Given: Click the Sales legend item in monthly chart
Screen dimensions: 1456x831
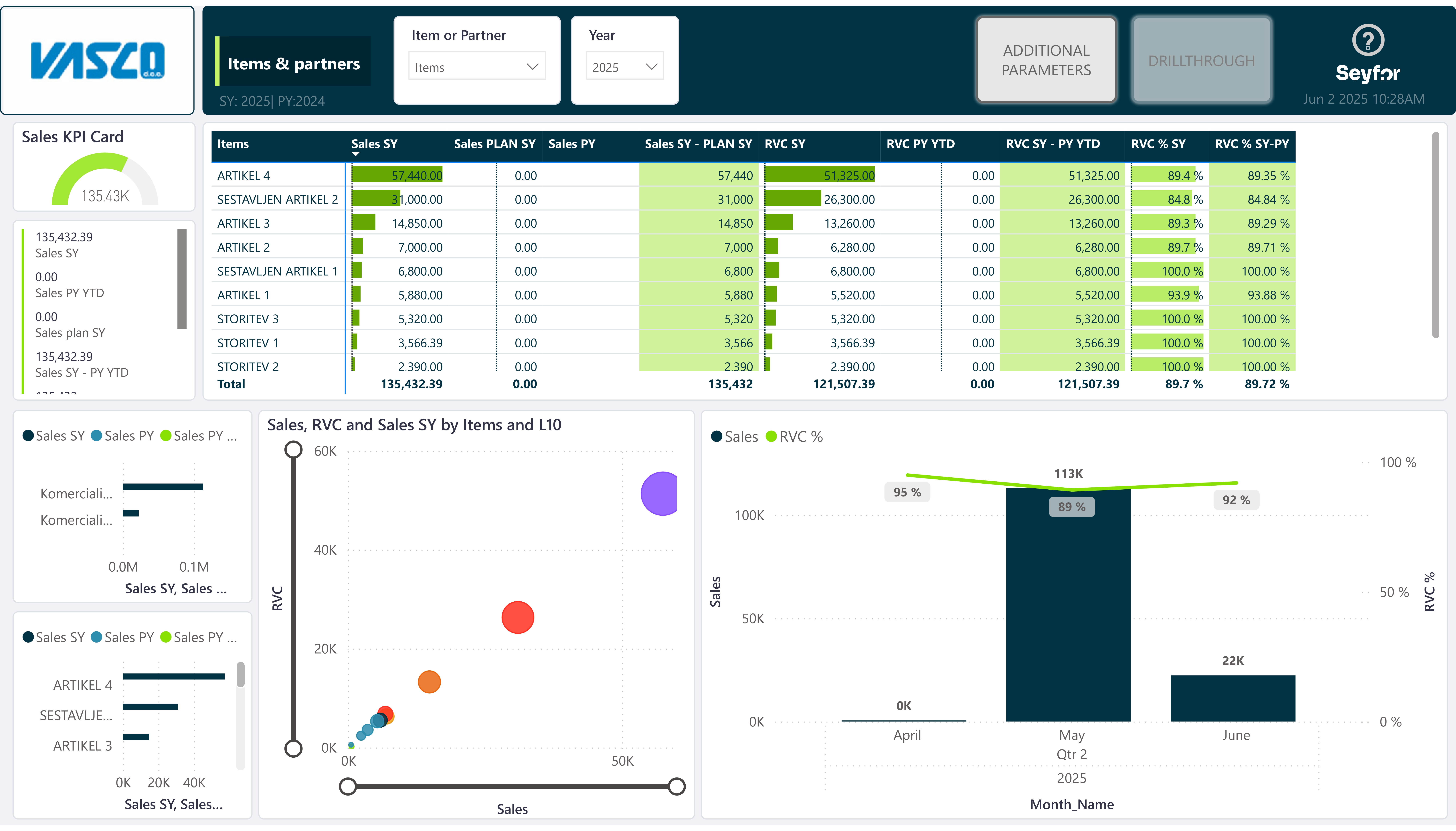Looking at the screenshot, I should point(735,437).
